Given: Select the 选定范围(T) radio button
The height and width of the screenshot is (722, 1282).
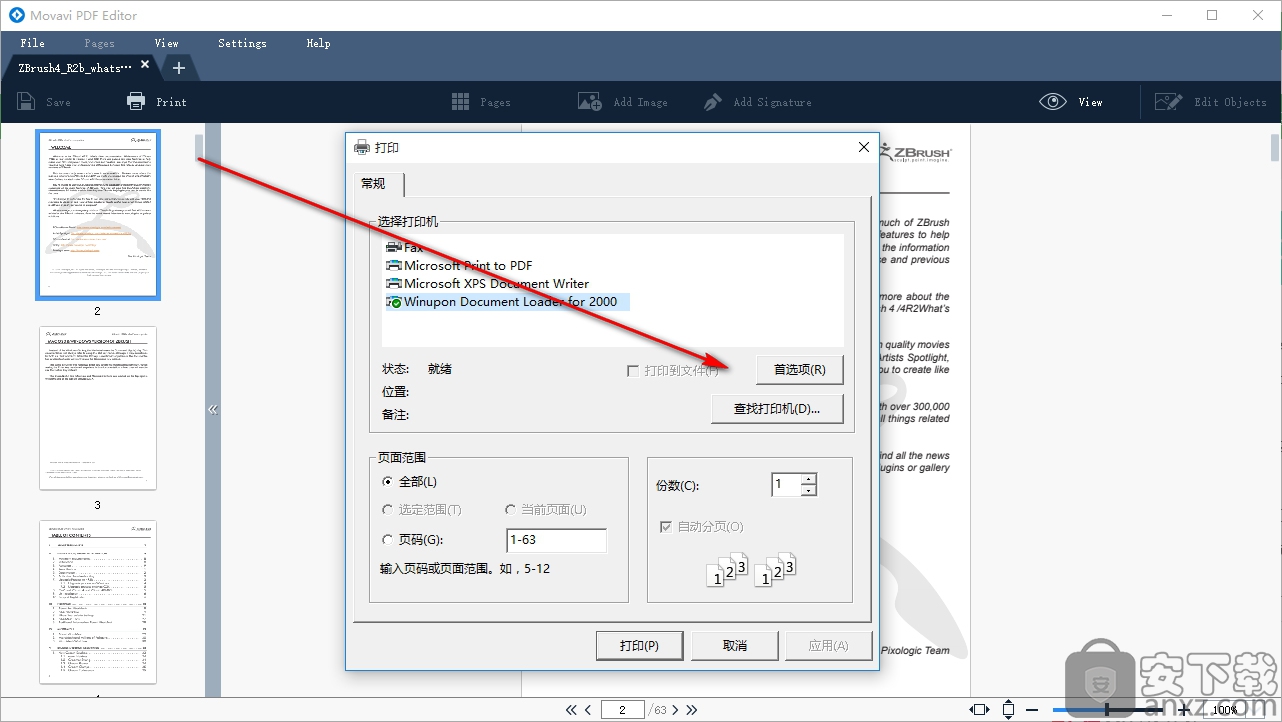Looking at the screenshot, I should click(389, 510).
